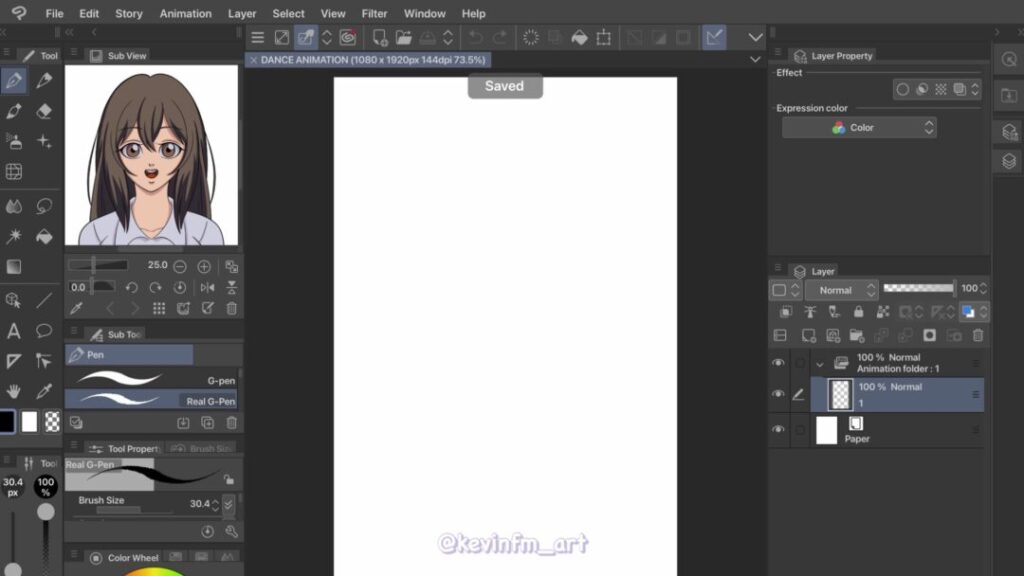Collapse the Animation folder layer

820,364
